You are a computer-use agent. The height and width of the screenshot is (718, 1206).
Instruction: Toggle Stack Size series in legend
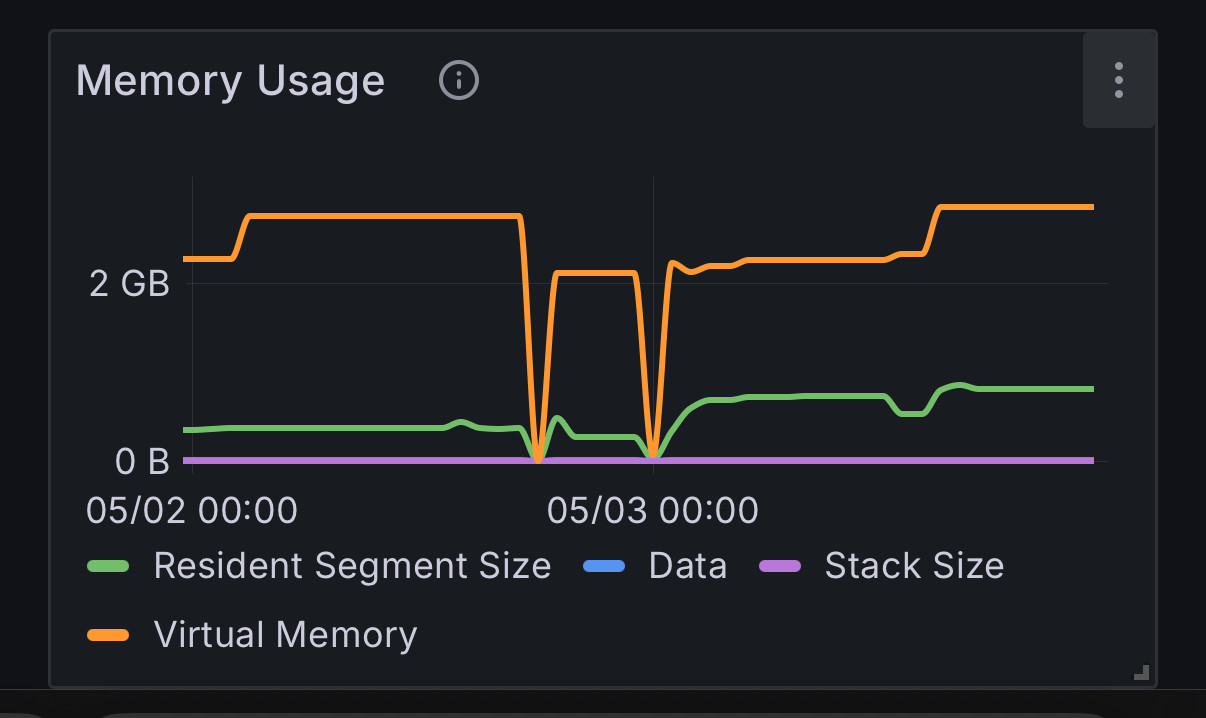pos(914,566)
